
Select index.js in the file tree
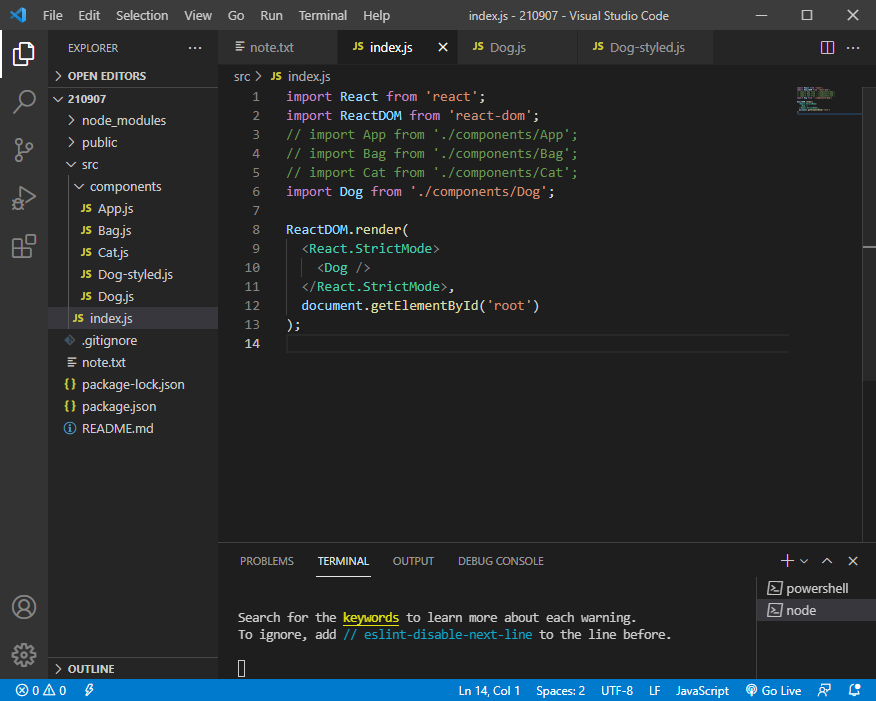(x=133, y=318)
